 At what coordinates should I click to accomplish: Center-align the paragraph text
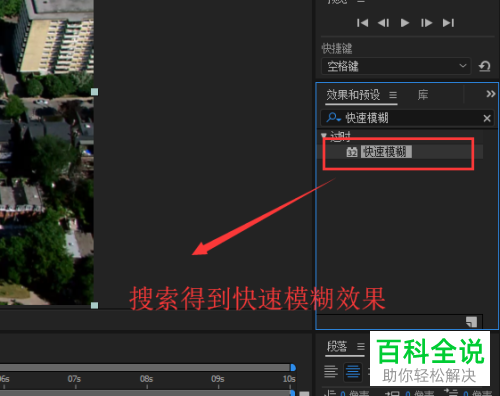(x=353, y=371)
